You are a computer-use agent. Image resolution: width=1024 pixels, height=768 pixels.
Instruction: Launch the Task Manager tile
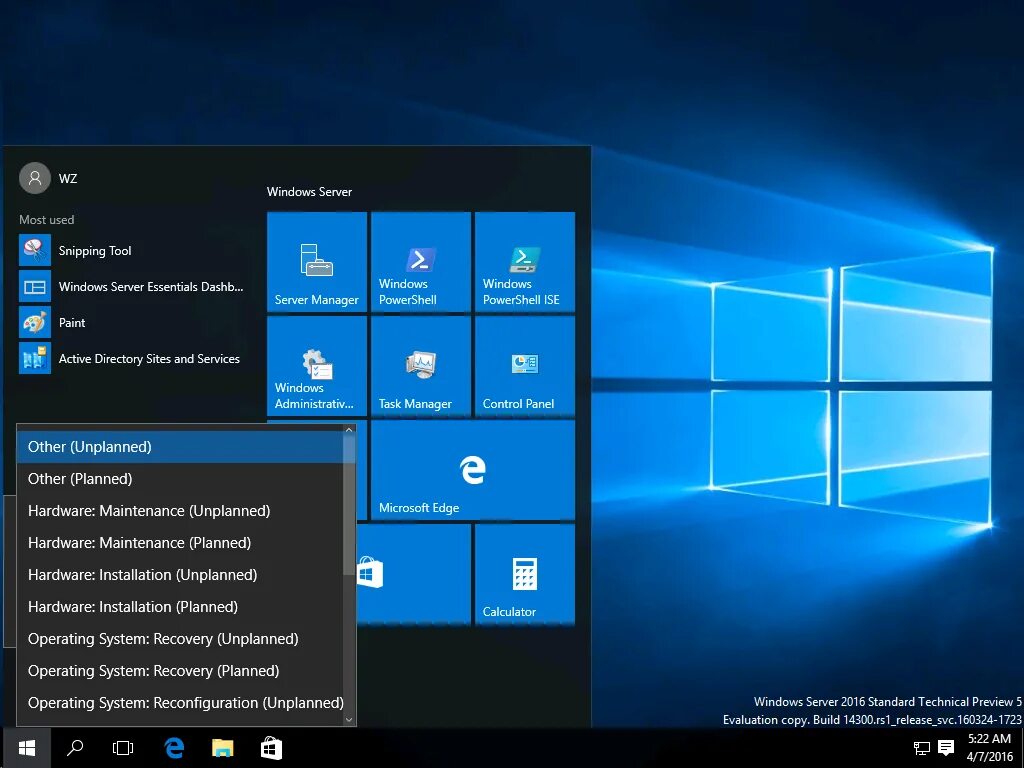click(421, 366)
